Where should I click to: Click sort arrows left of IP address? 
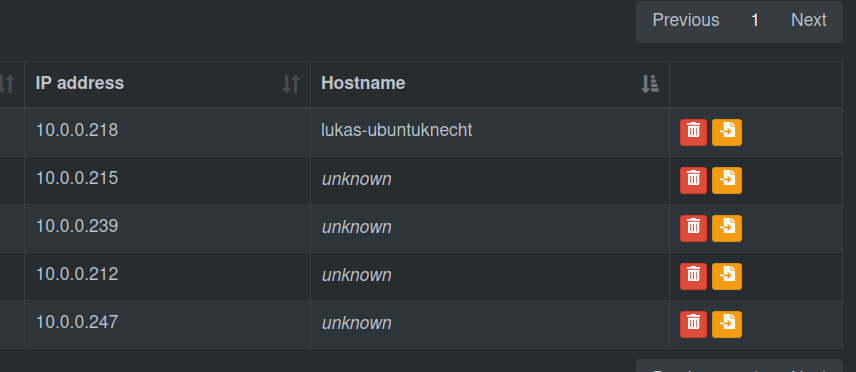tap(7, 84)
